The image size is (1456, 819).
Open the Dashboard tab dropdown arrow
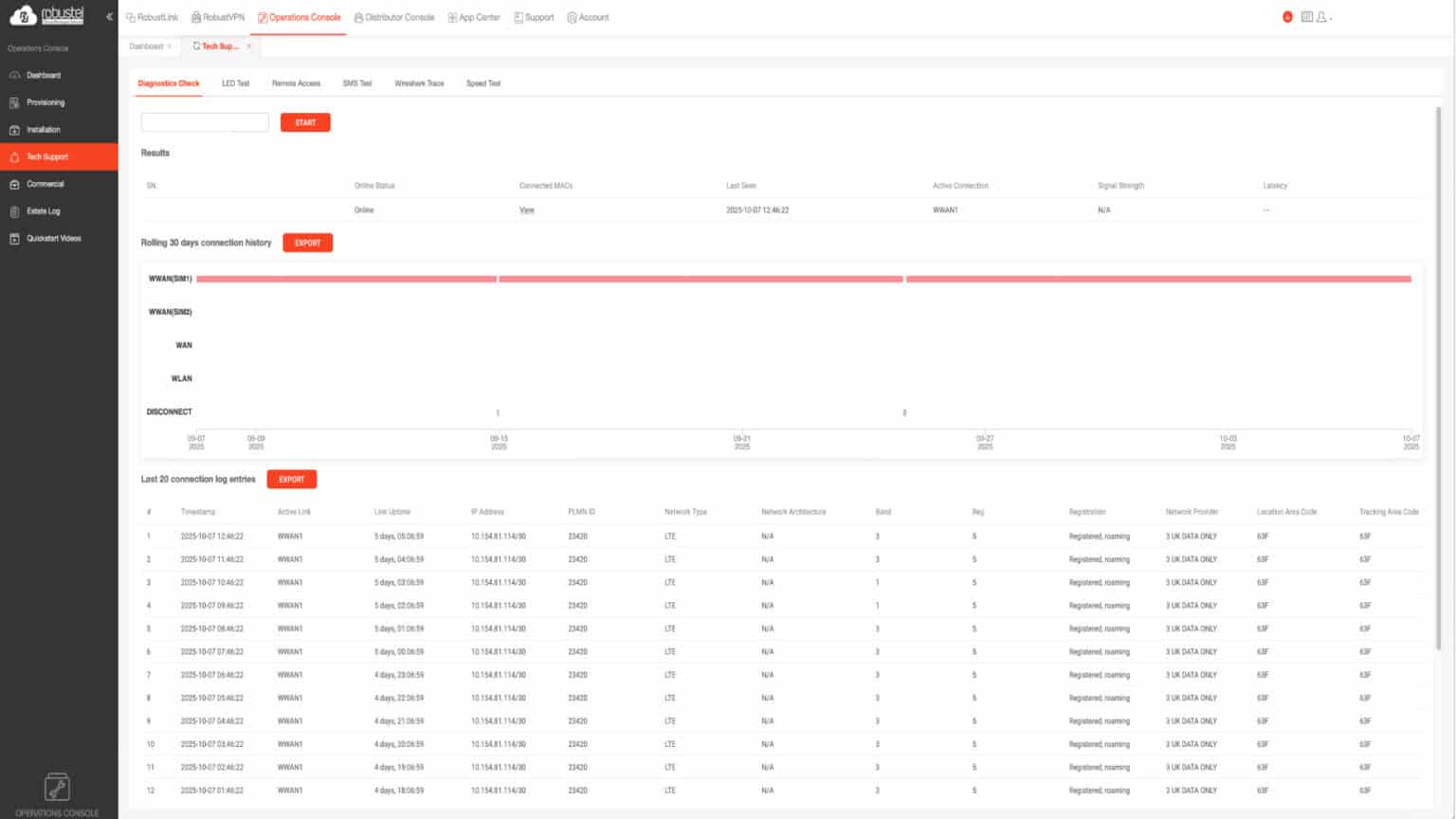coord(171,46)
